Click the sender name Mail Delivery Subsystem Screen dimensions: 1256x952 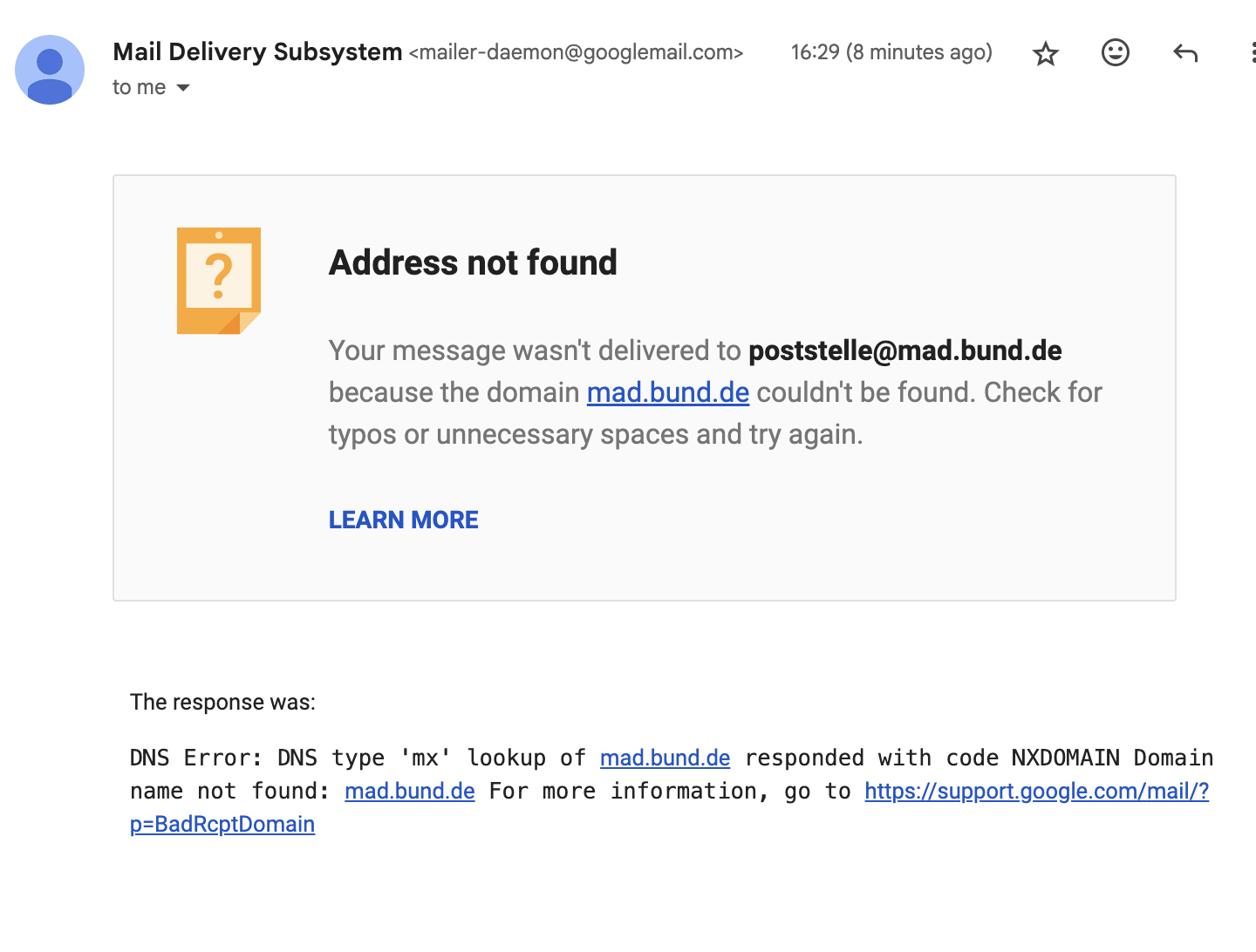(x=257, y=52)
